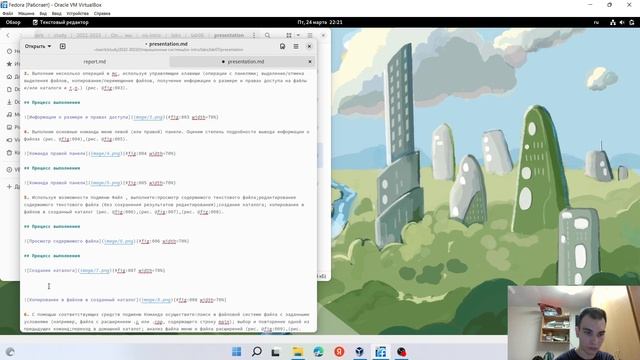Open VirtualBox 'Машина' menu

[26, 13]
